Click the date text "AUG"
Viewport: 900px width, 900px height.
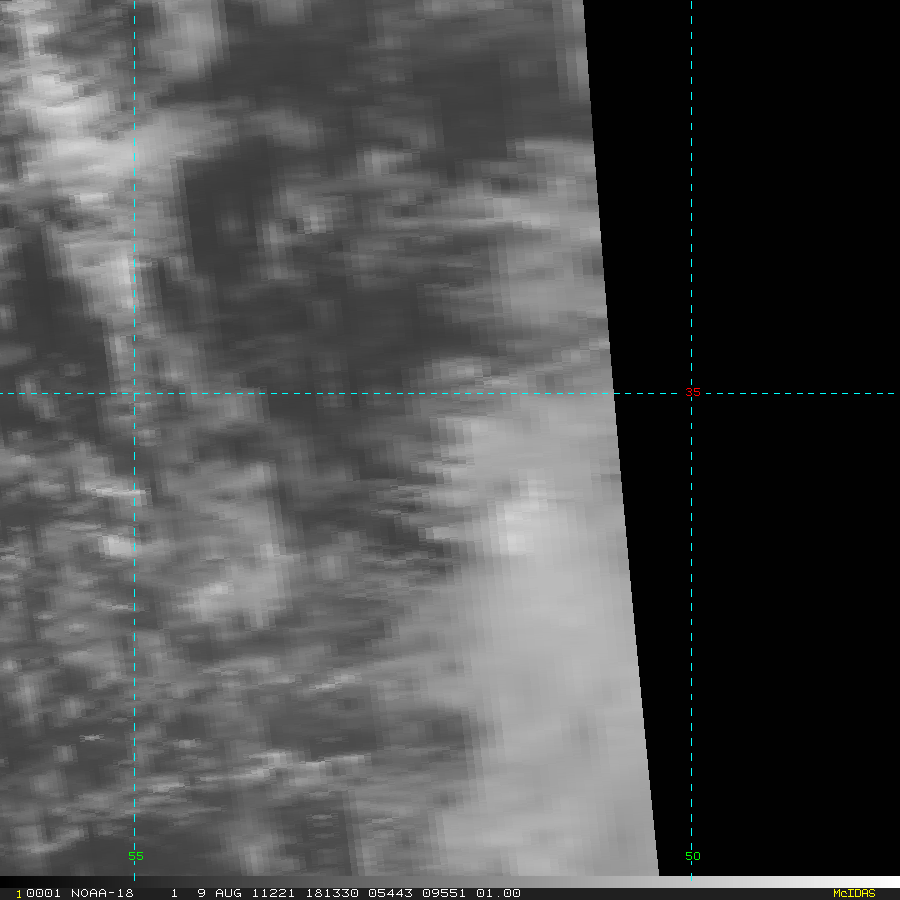point(228,893)
